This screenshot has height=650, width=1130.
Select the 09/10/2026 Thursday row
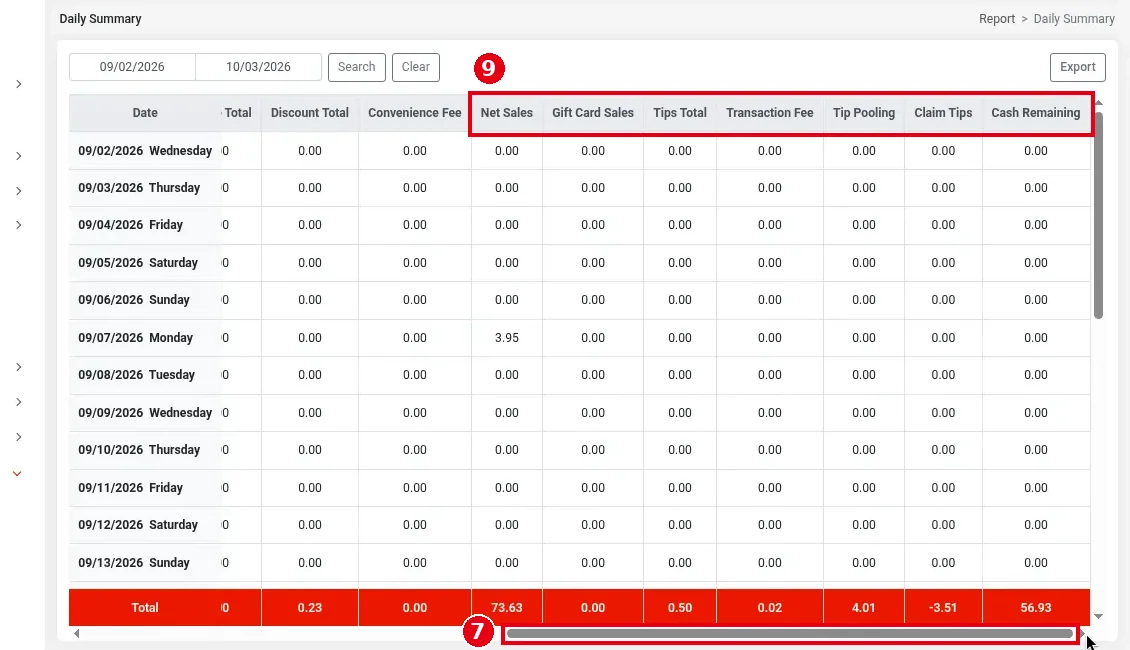tap(579, 450)
